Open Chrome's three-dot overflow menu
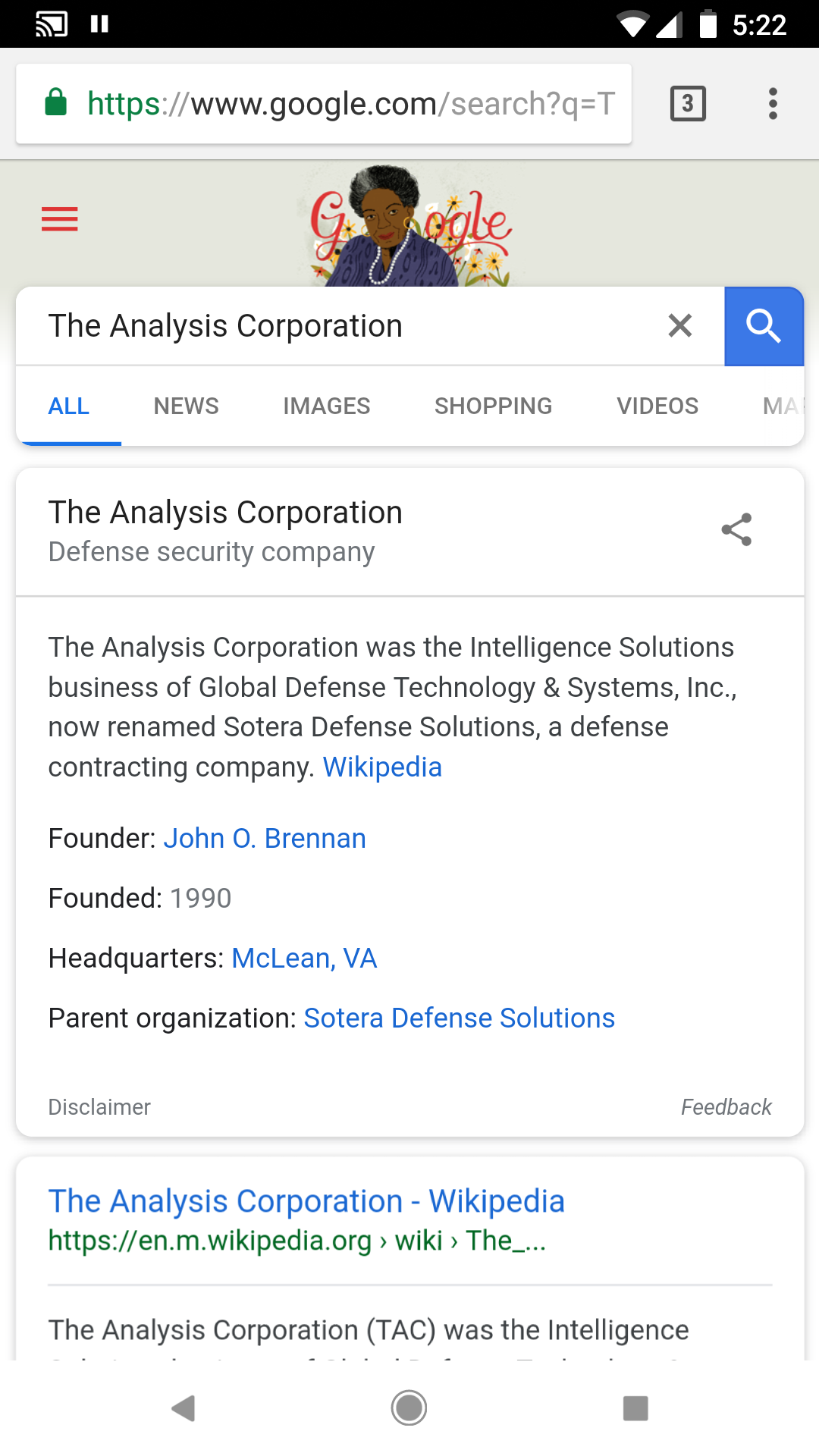This screenshot has height=1456, width=819. coord(773,104)
